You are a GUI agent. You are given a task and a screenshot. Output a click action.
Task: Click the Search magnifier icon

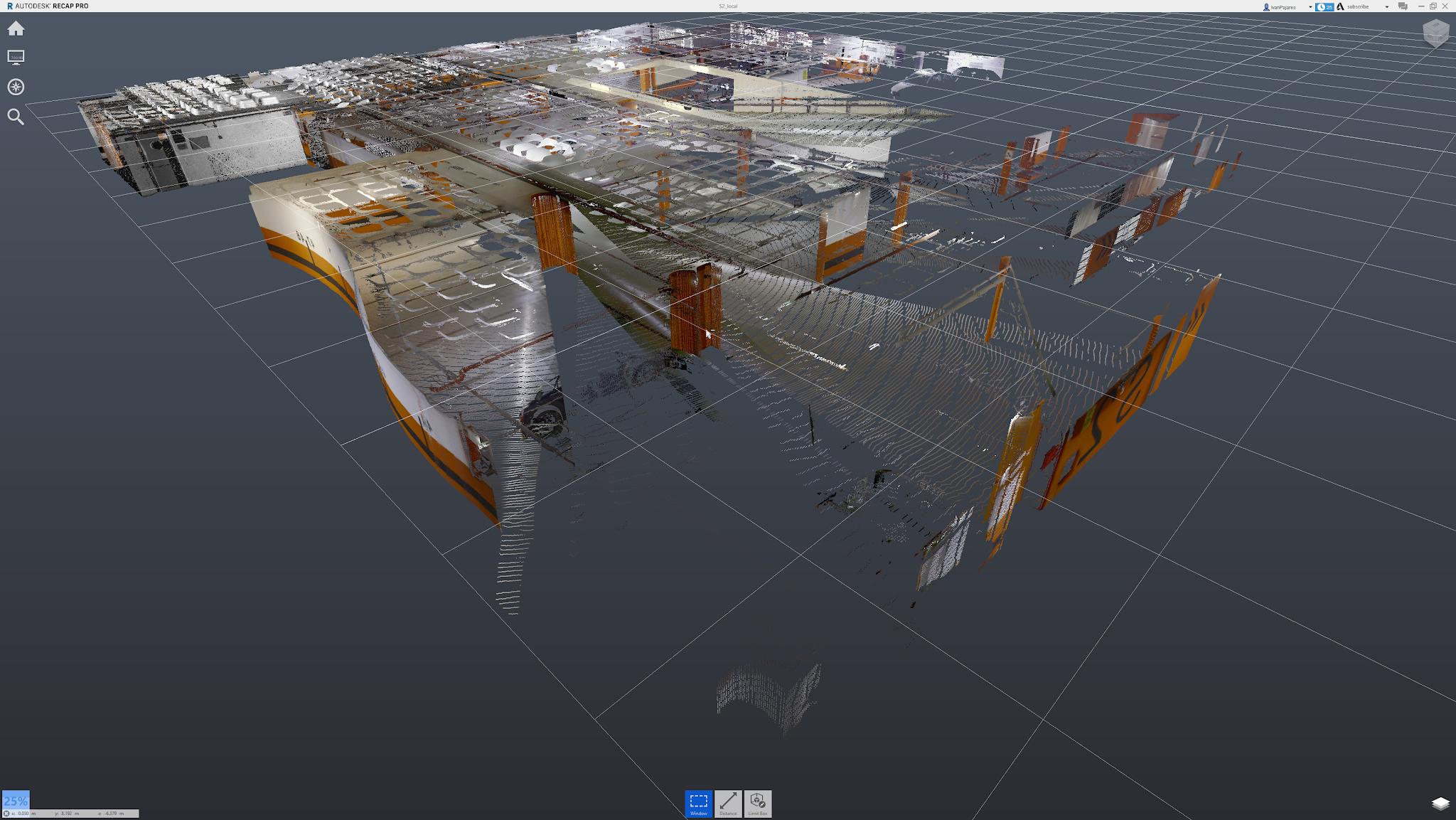[16, 117]
